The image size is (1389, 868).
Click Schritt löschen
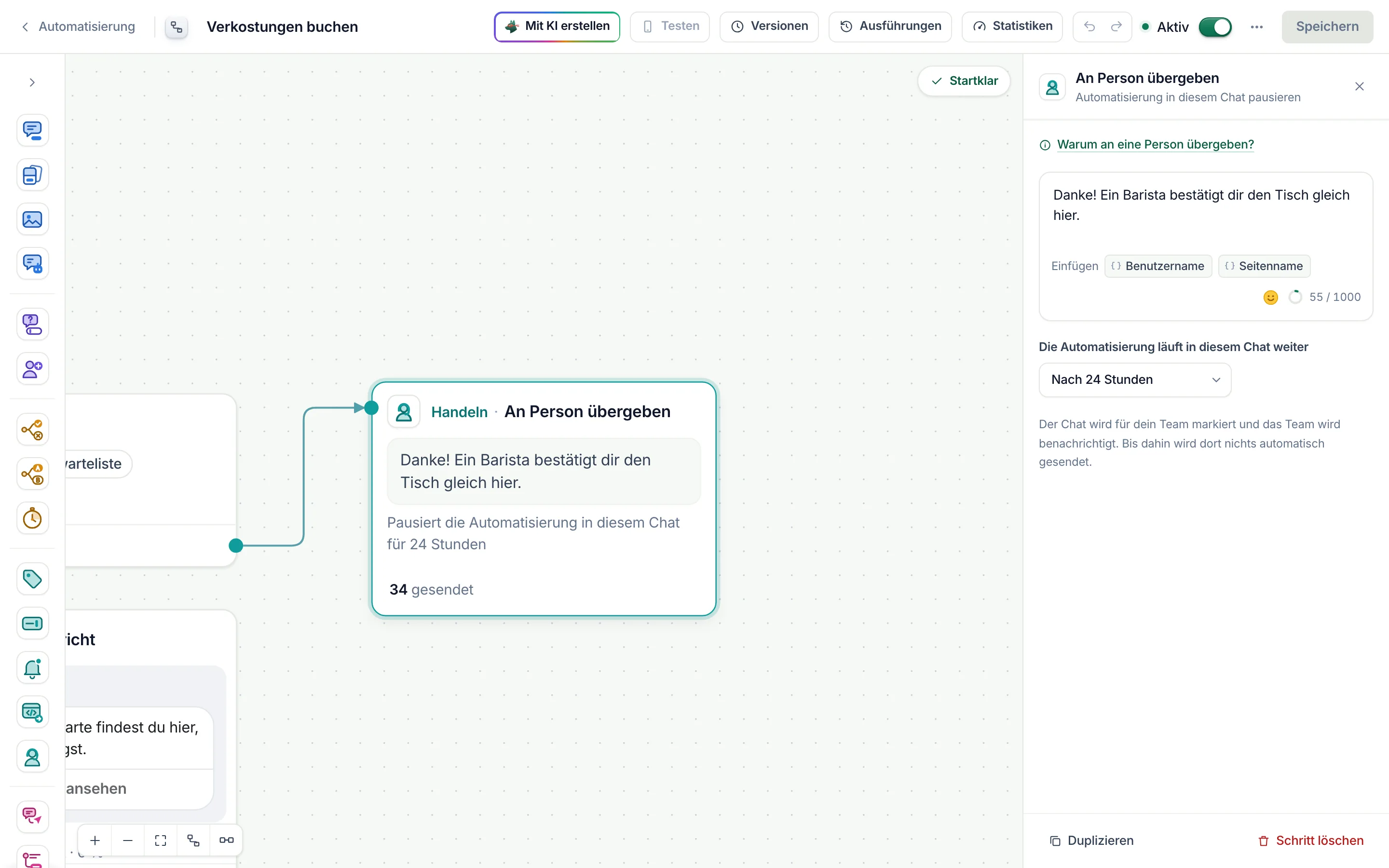click(1311, 841)
